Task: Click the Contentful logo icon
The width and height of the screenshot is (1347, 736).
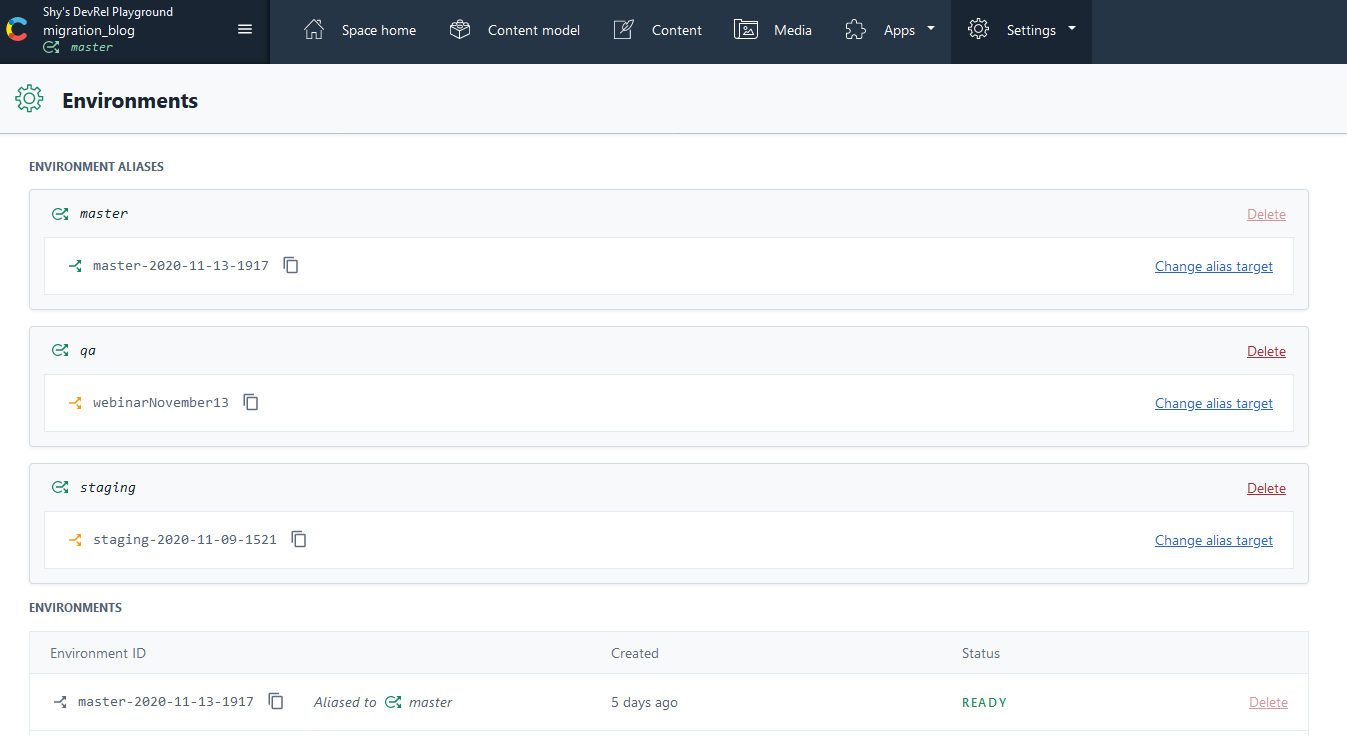Action: [x=17, y=30]
